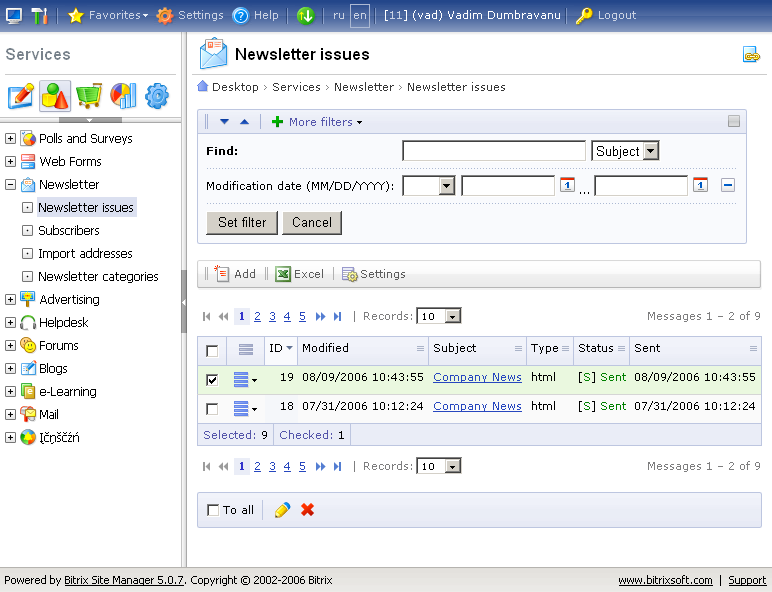This screenshot has width=772, height=592.
Task: Open the Favorites menu in top bar
Action: tap(108, 15)
